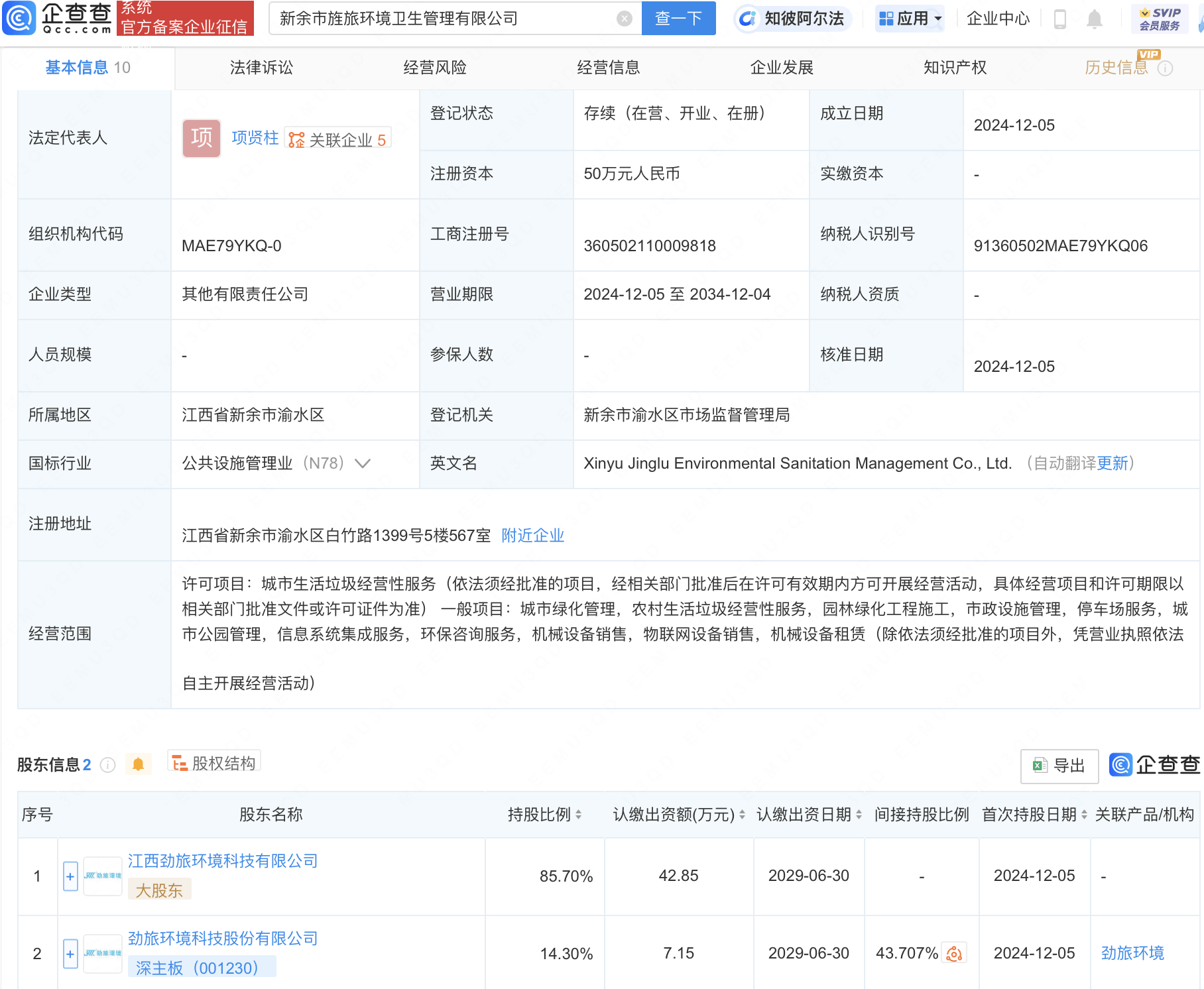This screenshot has height=989, width=1204.
Task: Switch to 法律诉讼 tab
Action: click(261, 68)
